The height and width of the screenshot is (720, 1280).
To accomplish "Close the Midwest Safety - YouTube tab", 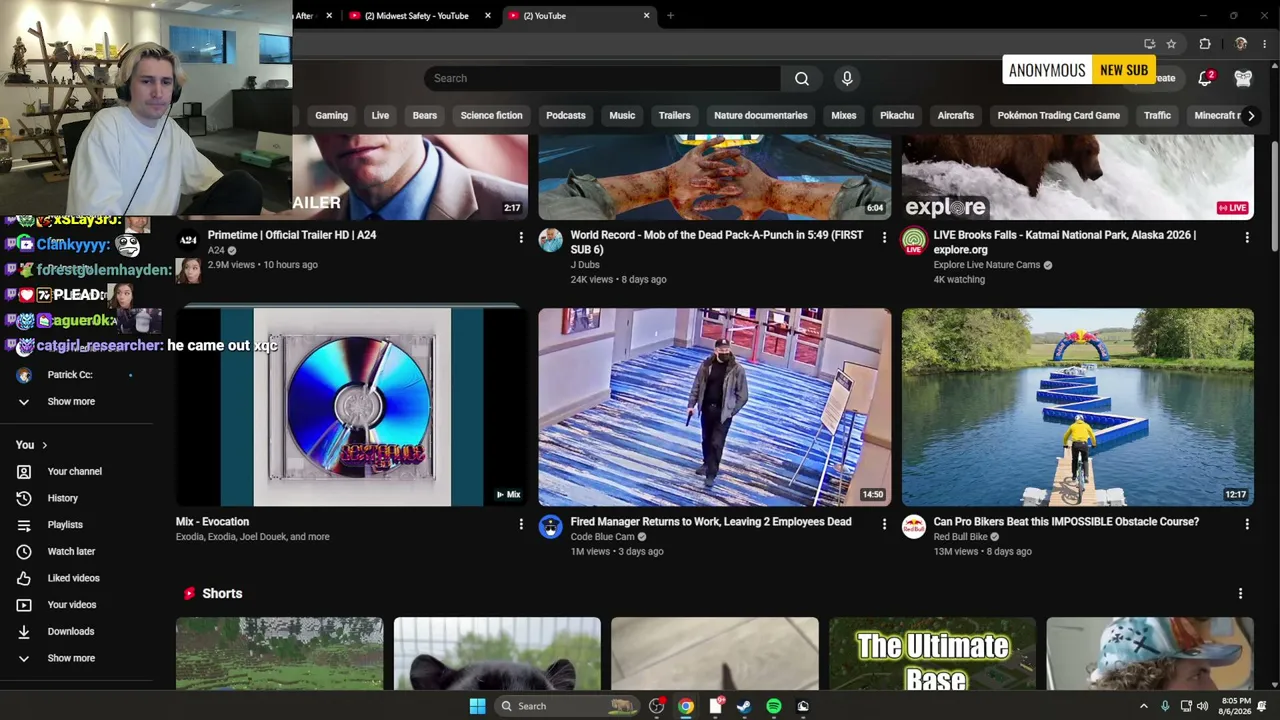I will (488, 16).
